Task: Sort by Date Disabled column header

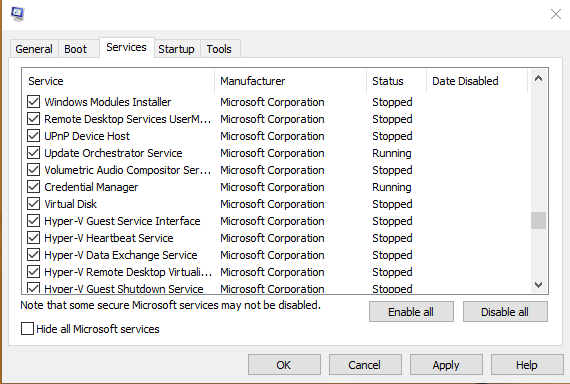Action: (x=477, y=81)
